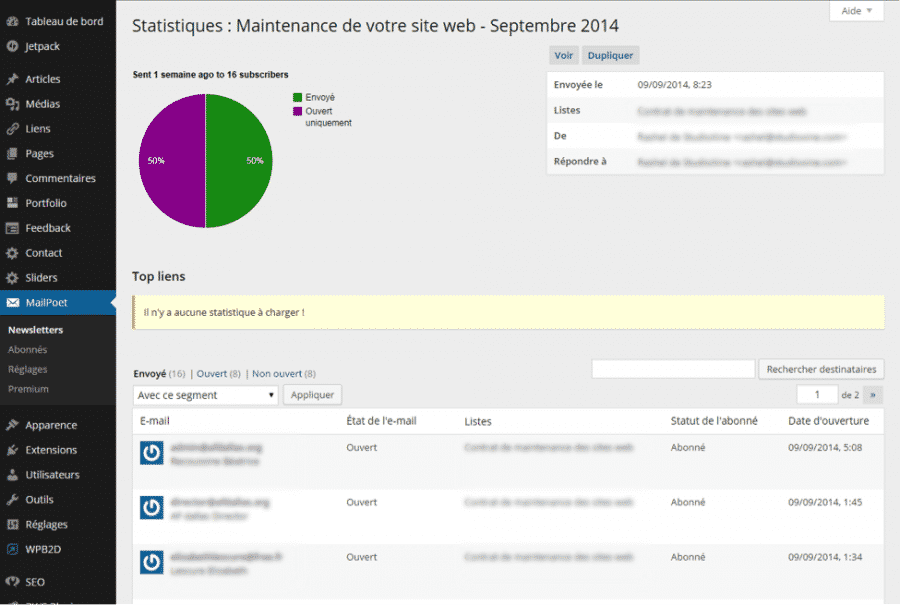Viewport: 900px width, 605px height.
Task: Click the Rechercher destinataires button
Action: 821,370
